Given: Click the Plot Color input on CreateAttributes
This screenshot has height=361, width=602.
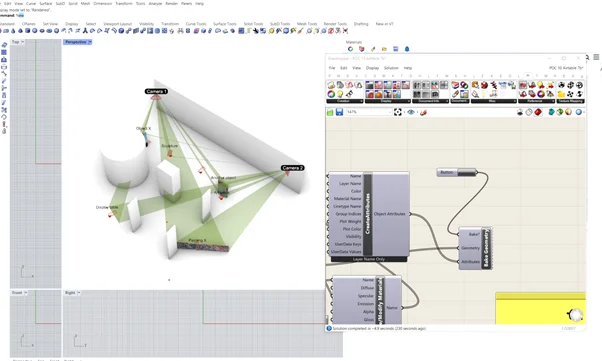Looking at the screenshot, I should tap(352, 229).
